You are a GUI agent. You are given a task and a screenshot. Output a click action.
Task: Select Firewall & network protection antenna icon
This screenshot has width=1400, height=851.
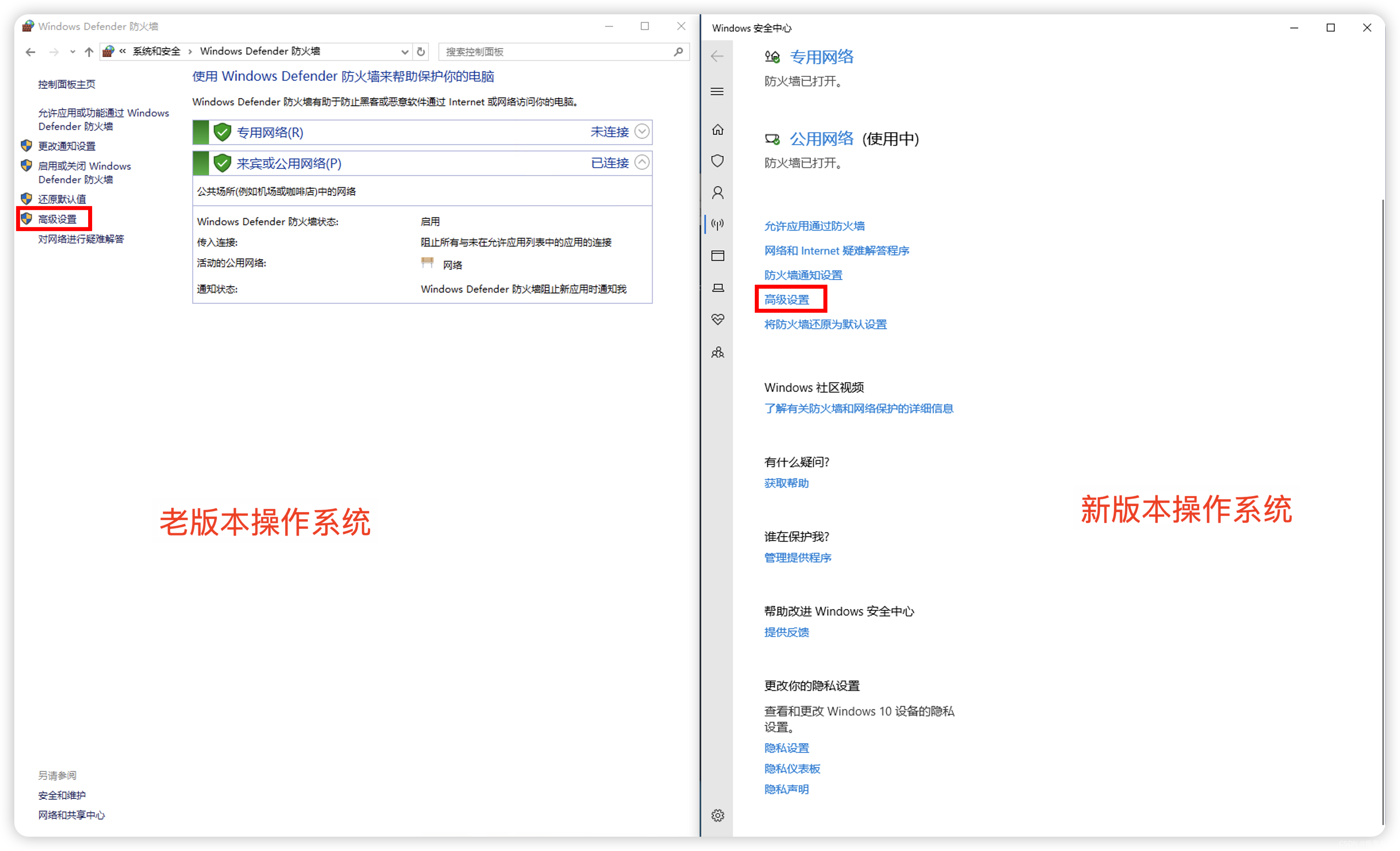(717, 224)
